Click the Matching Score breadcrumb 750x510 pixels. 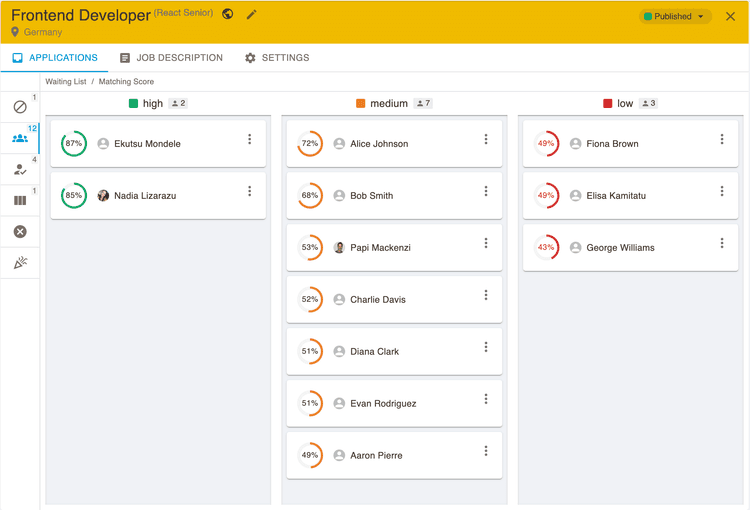[126, 82]
